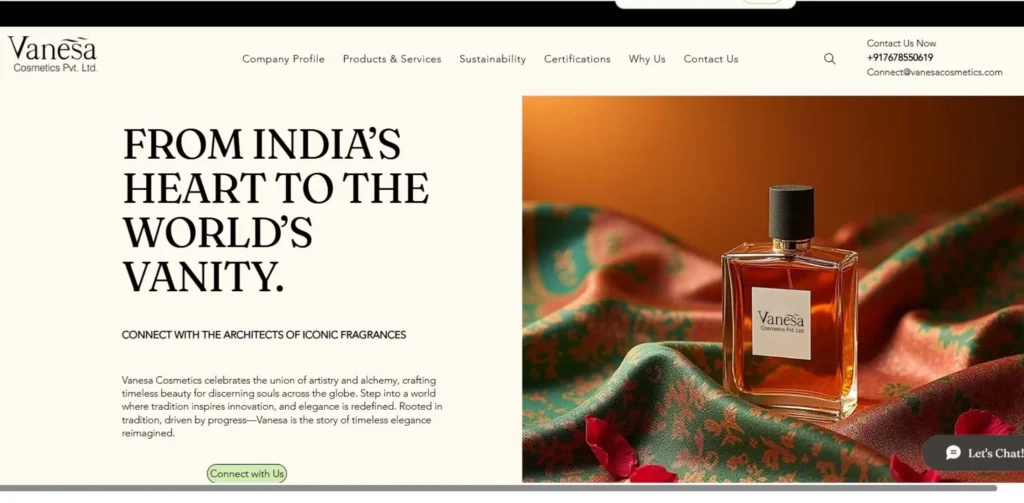This screenshot has height=503, width=1024.
Task: Click the Connect@vanesacosmetics.com email link
Action: coord(935,73)
